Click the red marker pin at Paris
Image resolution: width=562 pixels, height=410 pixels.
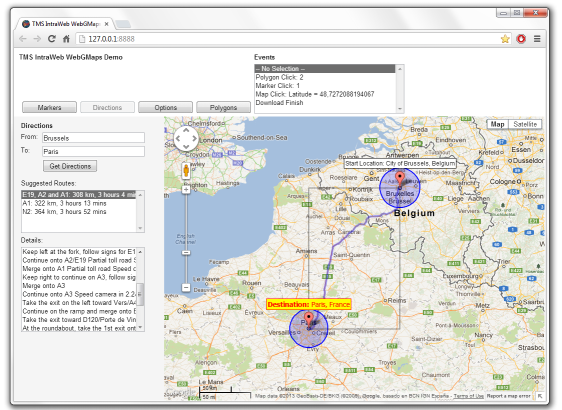(309, 319)
